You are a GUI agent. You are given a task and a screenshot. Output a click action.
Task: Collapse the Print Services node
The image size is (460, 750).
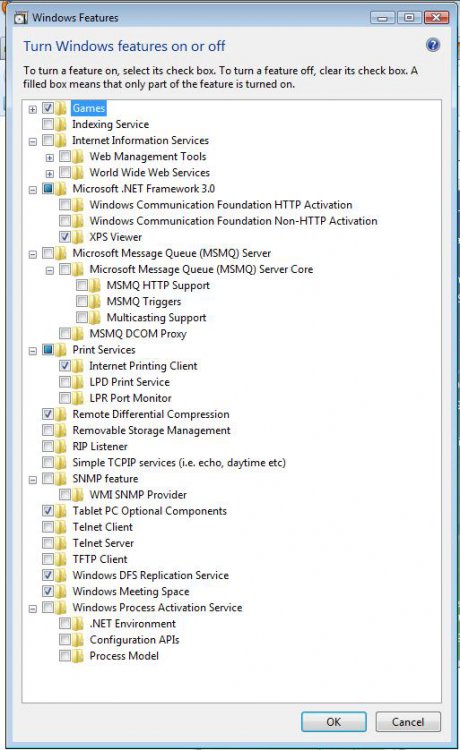coord(33,351)
